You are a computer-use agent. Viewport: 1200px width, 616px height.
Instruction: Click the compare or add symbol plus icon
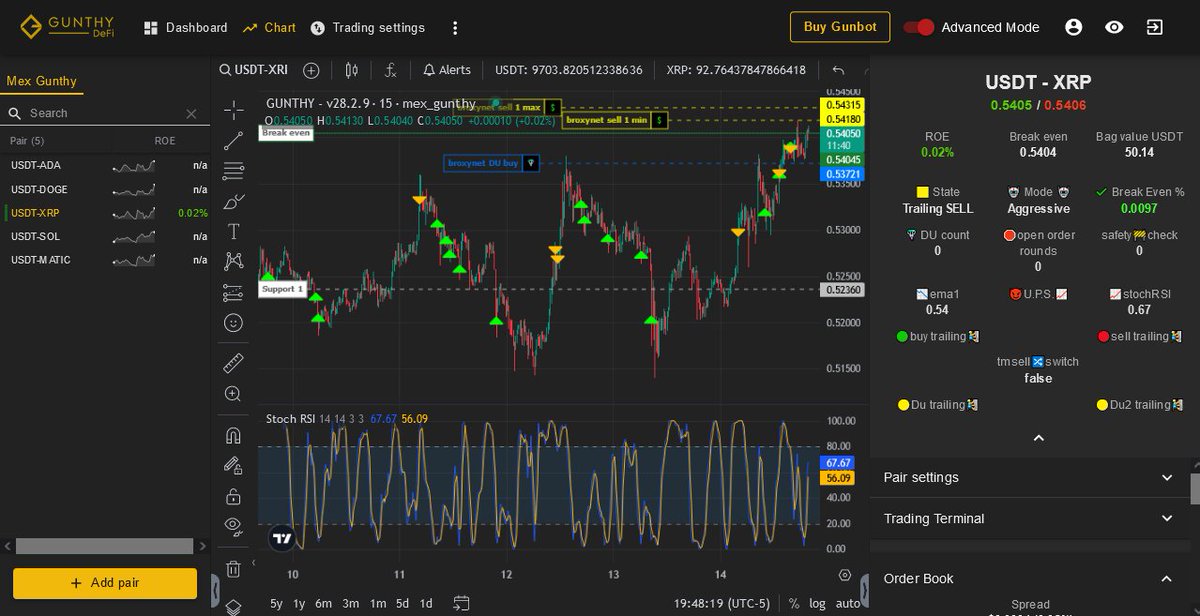(311, 70)
